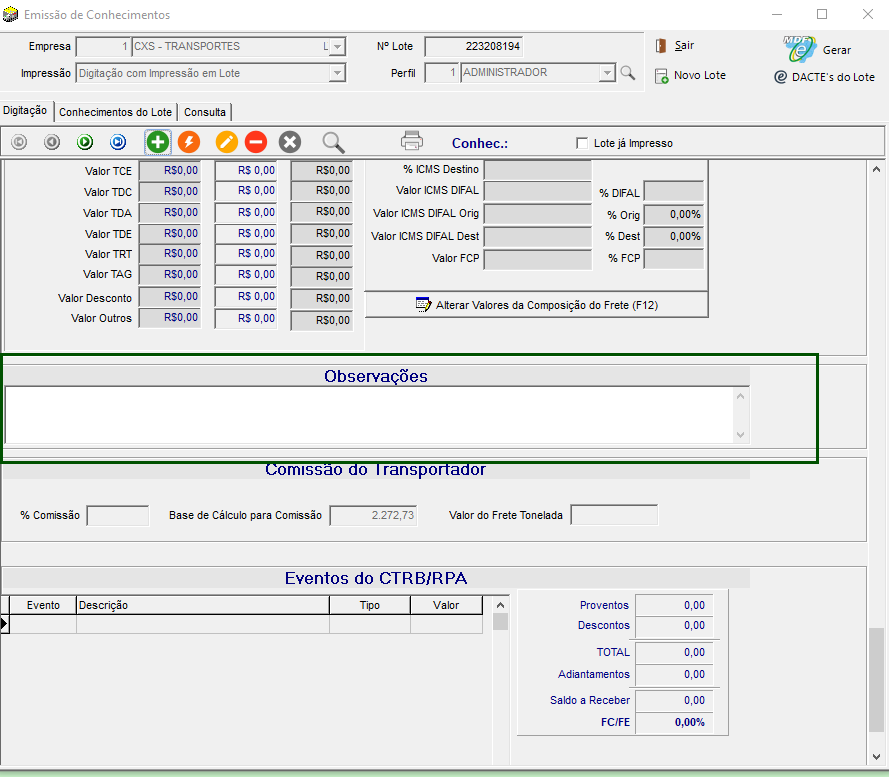
Task: Click the red minus delete icon
Action: (256, 142)
